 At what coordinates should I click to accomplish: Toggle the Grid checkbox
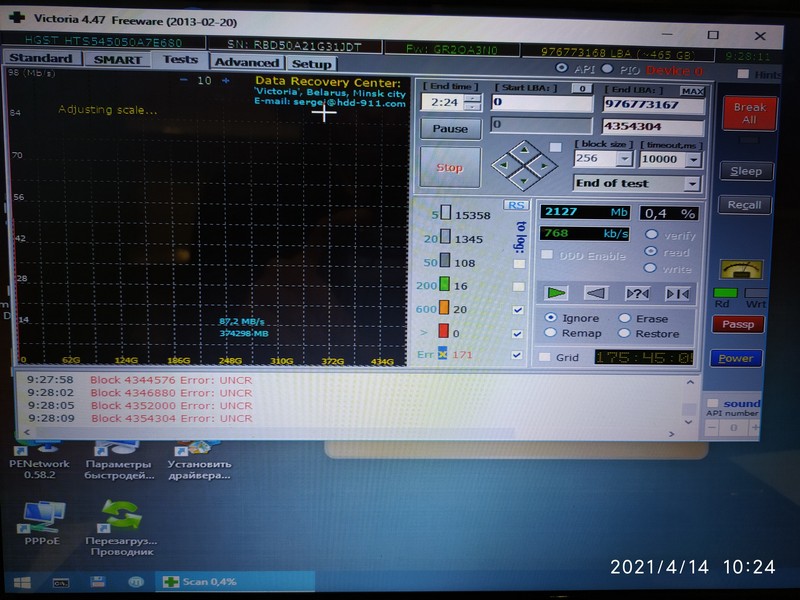pos(546,357)
